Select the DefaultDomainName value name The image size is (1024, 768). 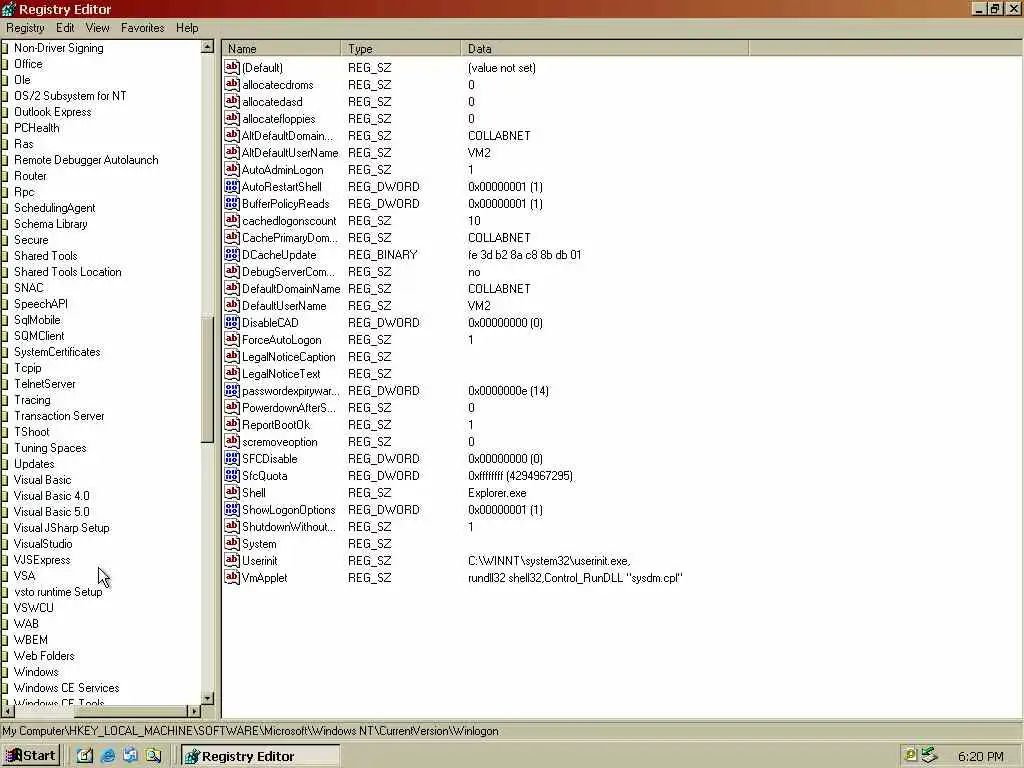point(291,289)
